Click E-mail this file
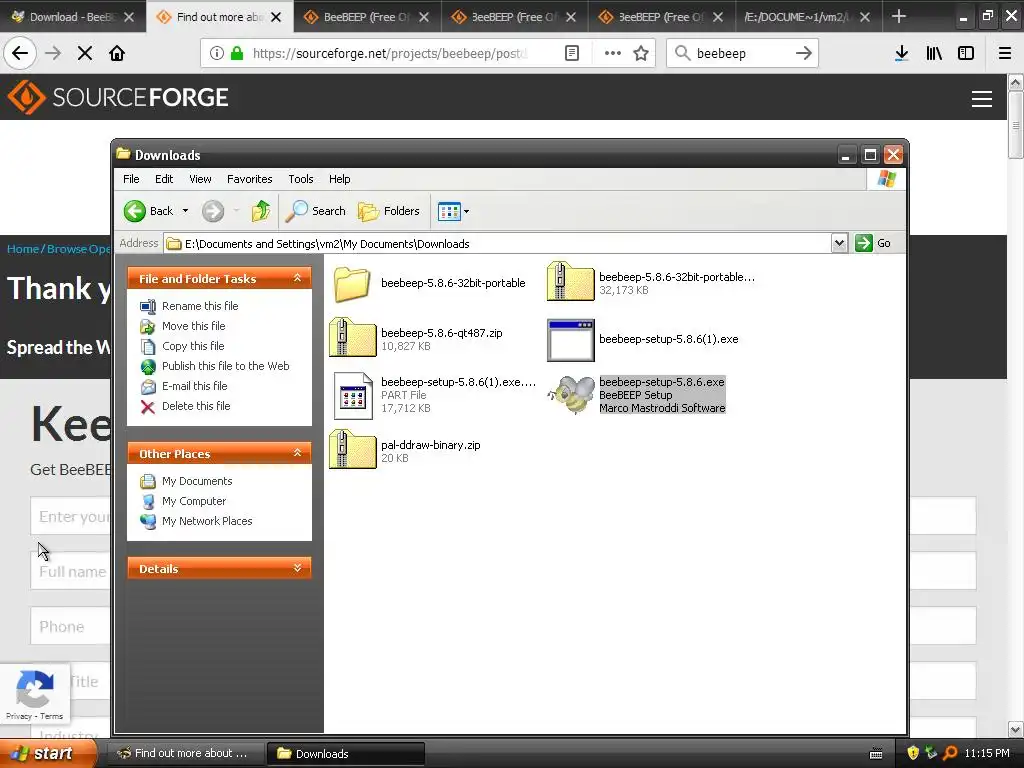Screen dimensions: 1024x768 pos(195,386)
